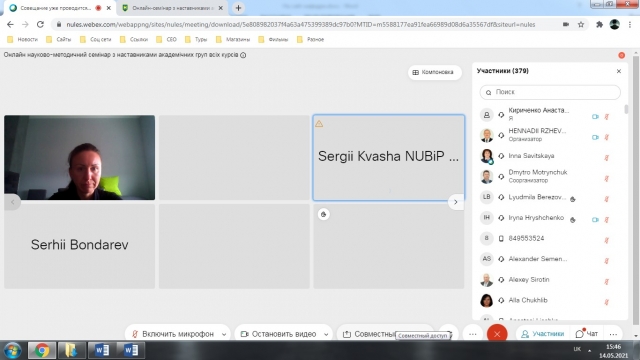
Task: Open the microphone options dropdown arrow
Action: pyautogui.click(x=224, y=334)
